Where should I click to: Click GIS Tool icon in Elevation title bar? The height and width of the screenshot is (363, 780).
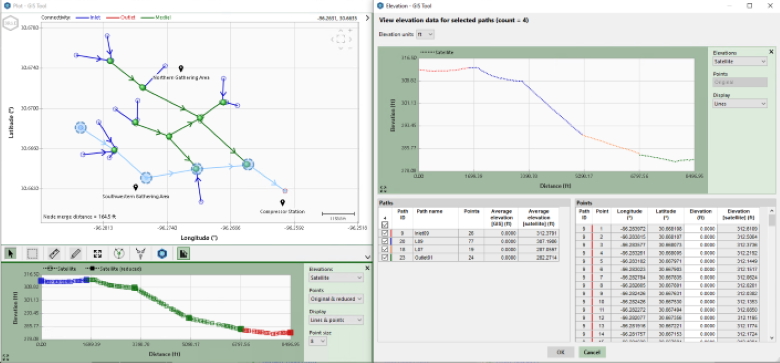(x=381, y=5)
